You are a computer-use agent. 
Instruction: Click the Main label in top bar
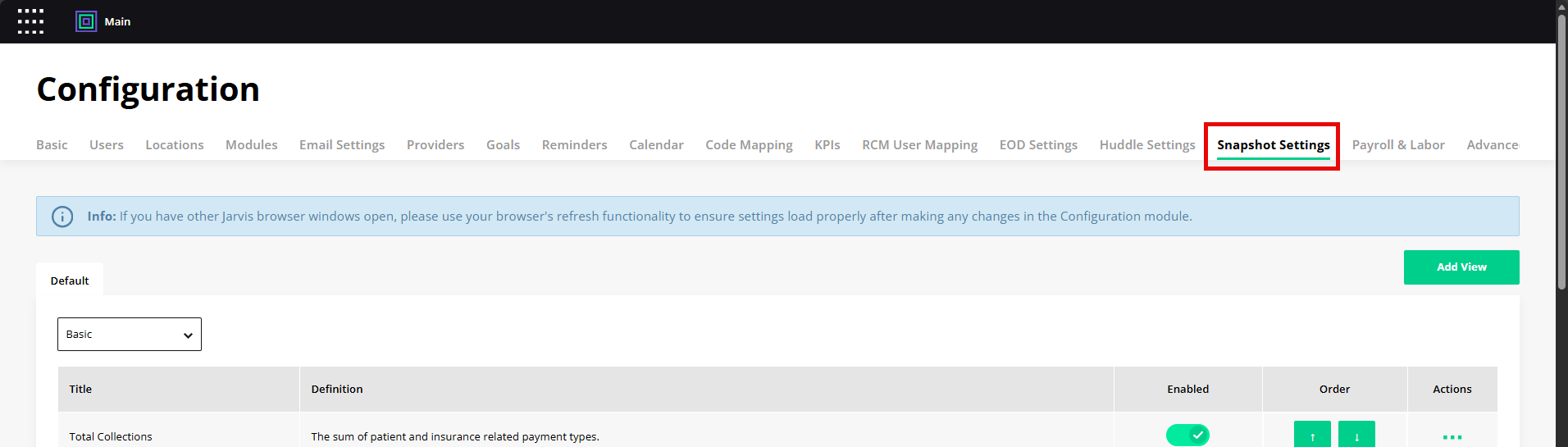click(x=117, y=22)
